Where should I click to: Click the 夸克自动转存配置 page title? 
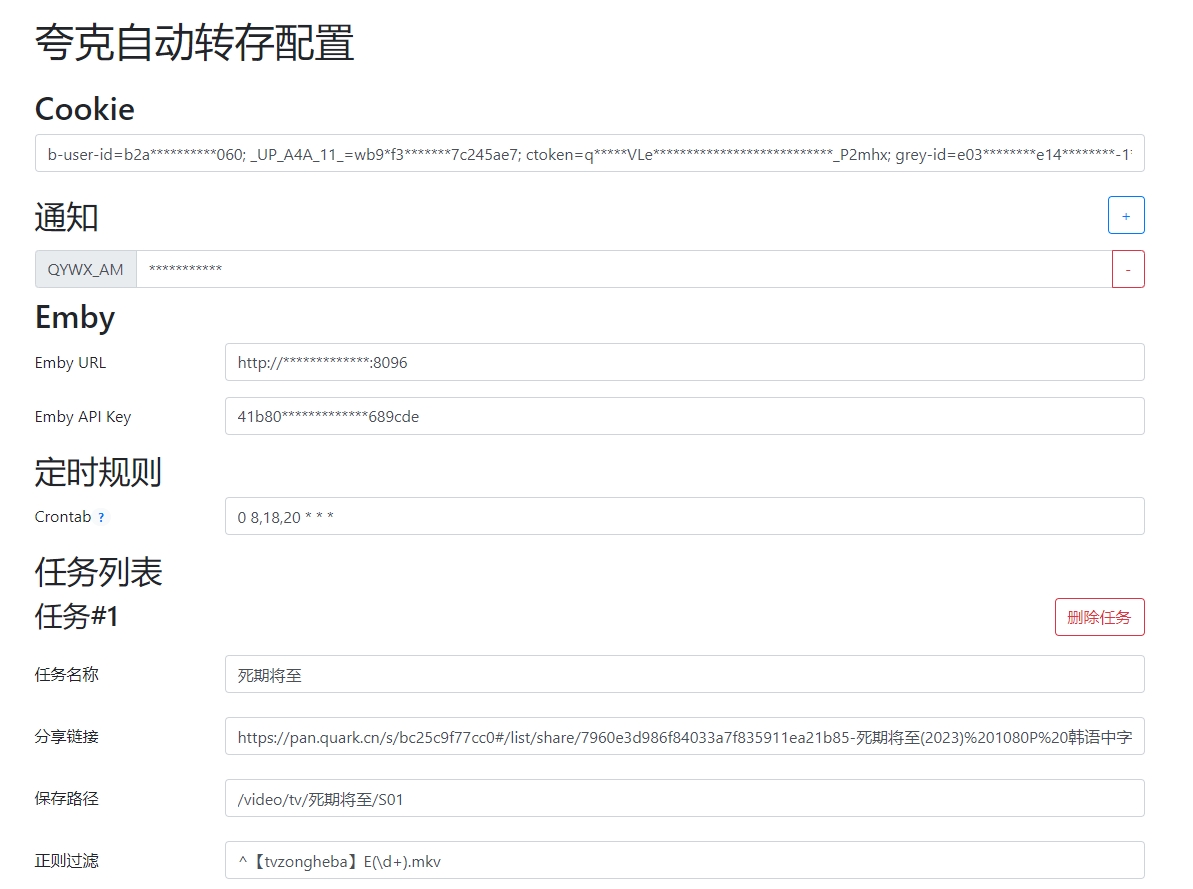tap(194, 44)
